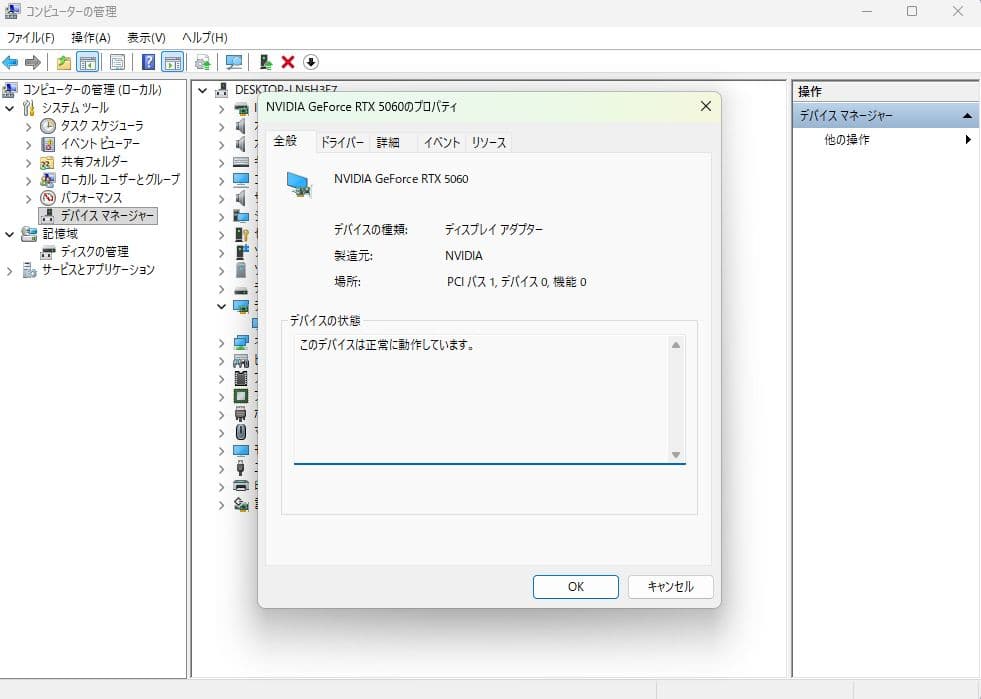
Task: Switch to the イベント tab
Action: [442, 143]
